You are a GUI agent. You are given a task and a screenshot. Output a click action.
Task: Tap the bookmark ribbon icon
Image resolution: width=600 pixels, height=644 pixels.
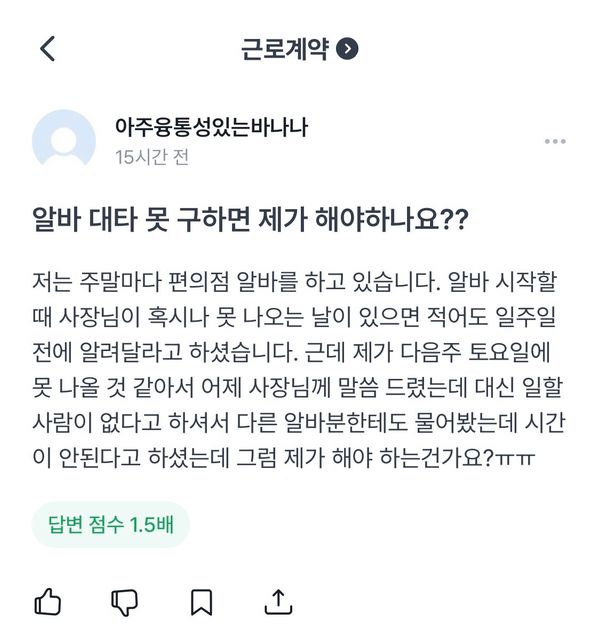[x=202, y=601]
